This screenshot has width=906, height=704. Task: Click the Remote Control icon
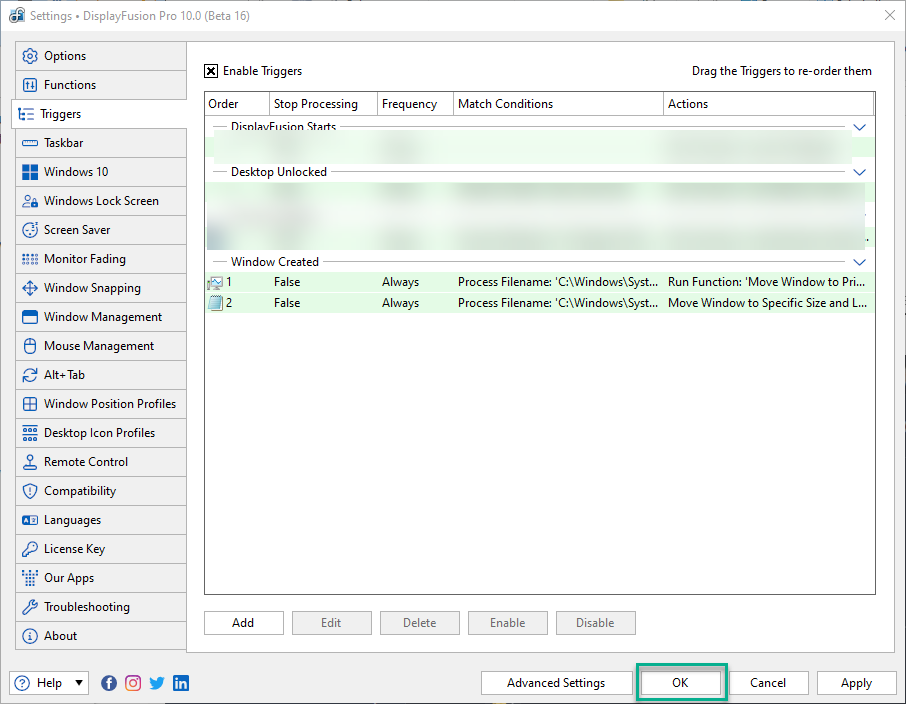pos(29,462)
